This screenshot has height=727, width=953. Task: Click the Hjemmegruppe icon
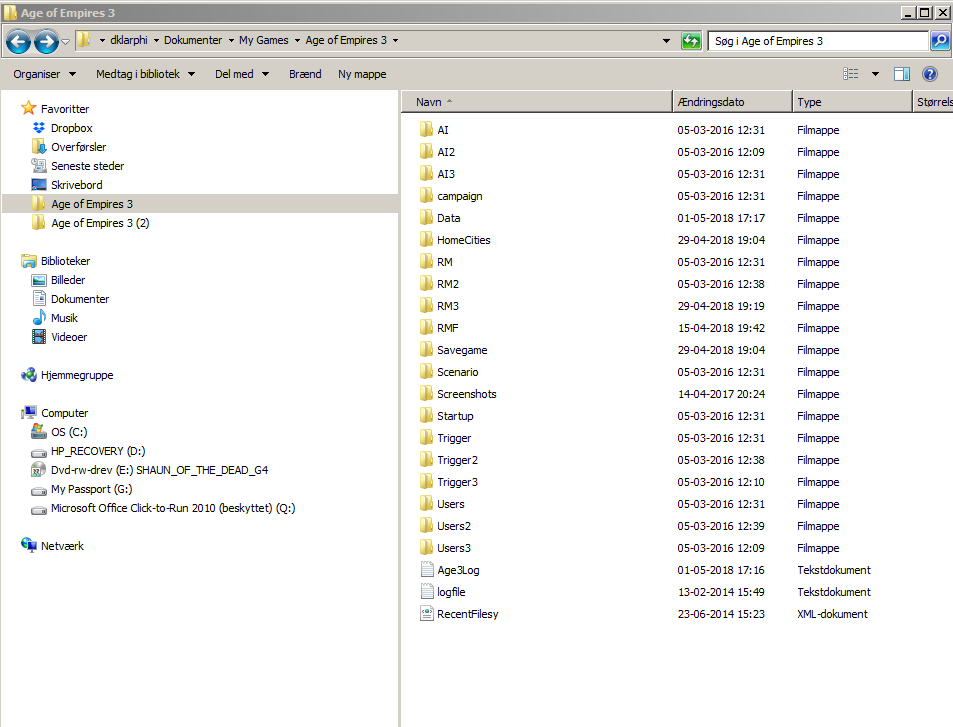[29, 374]
